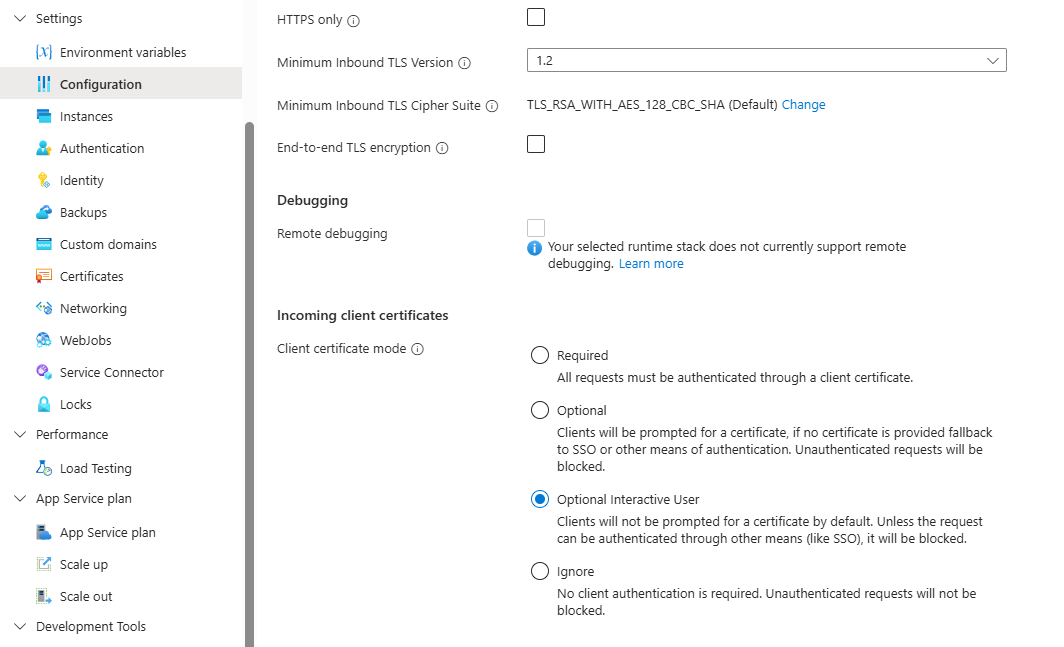Click the Identity key icon
The height and width of the screenshot is (647, 1064).
43,180
